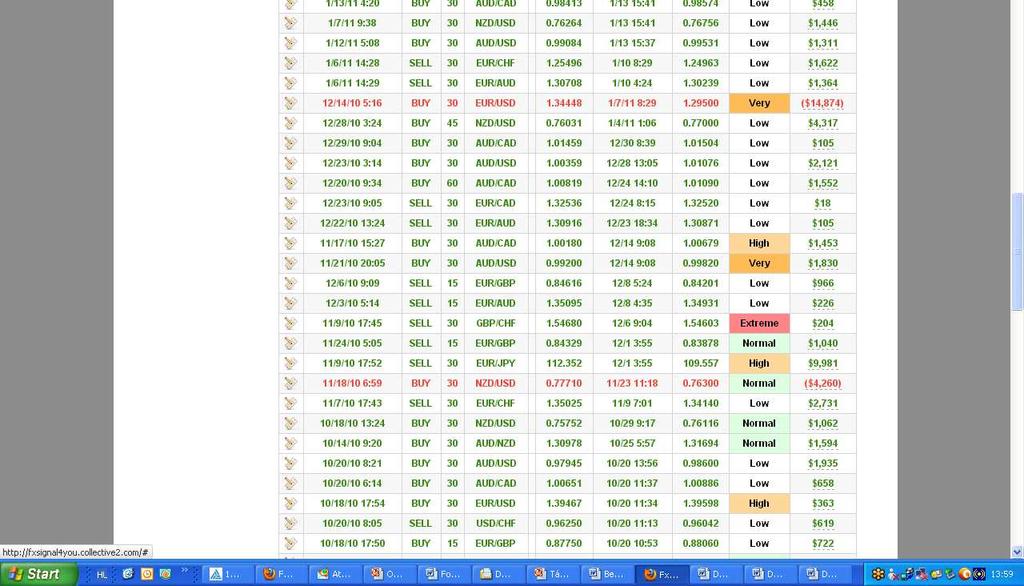The width and height of the screenshot is (1024, 586).
Task: Click the row icon of the 11/9/10 17:45 GBP/CHF trade
Action: (x=291, y=323)
